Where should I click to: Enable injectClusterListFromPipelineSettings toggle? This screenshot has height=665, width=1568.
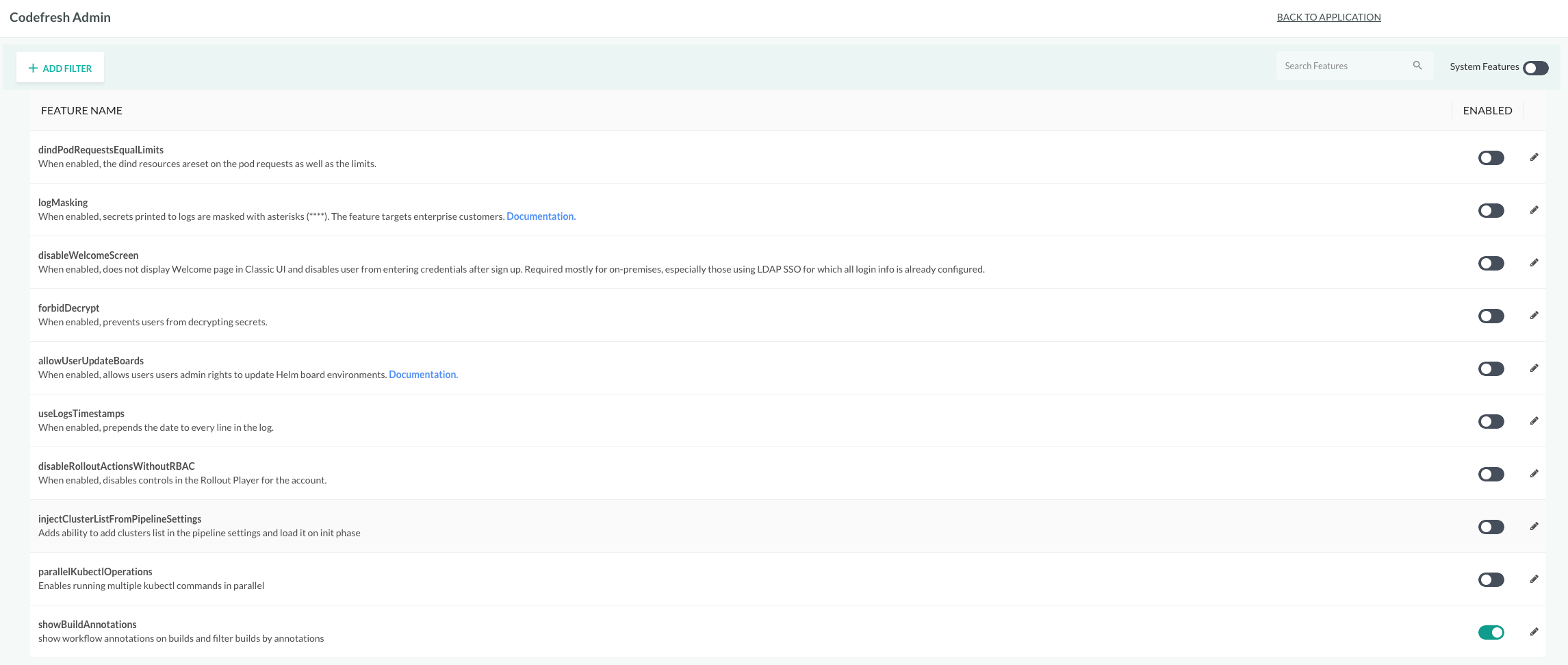tap(1491, 527)
